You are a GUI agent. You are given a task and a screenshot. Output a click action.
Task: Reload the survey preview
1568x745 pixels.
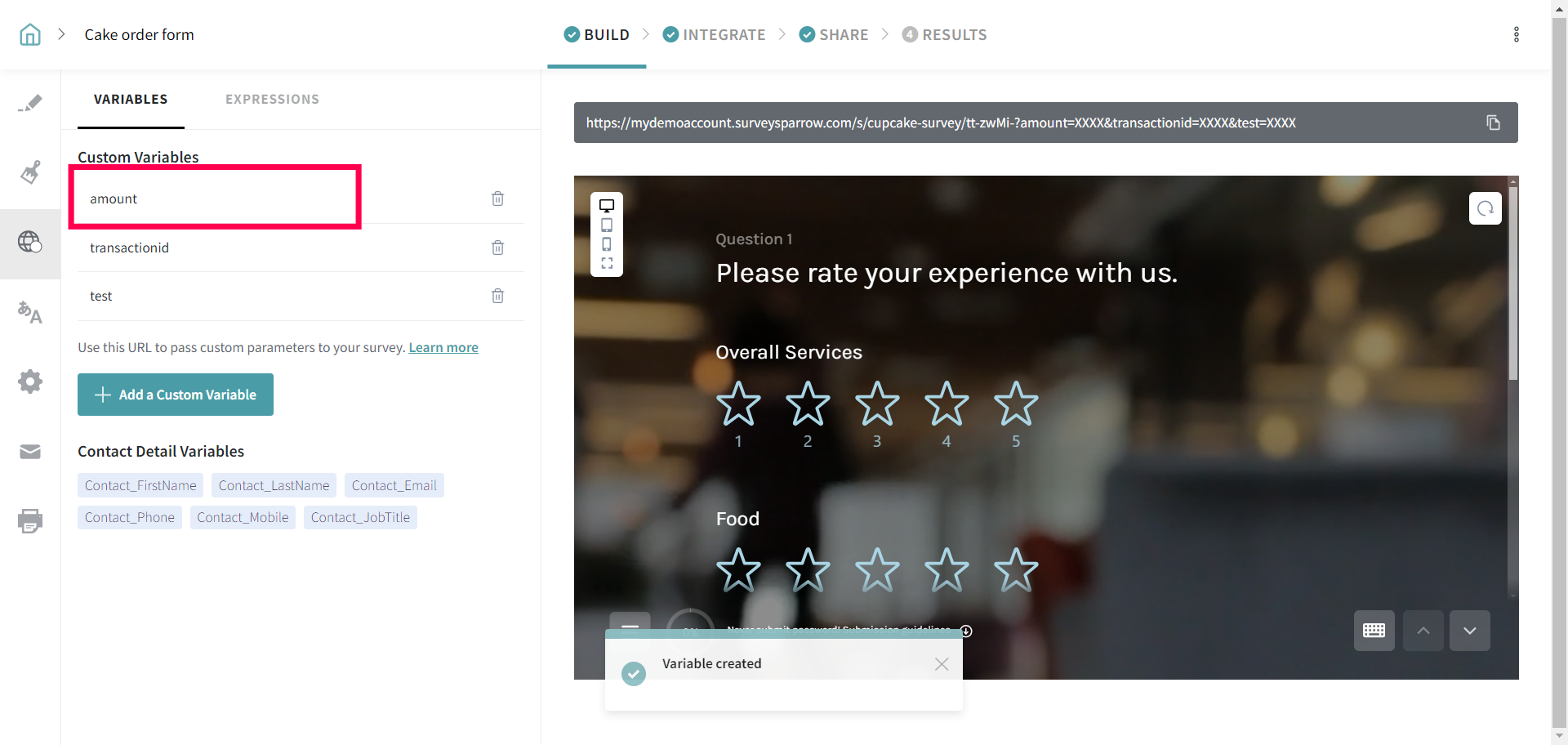[x=1485, y=208]
